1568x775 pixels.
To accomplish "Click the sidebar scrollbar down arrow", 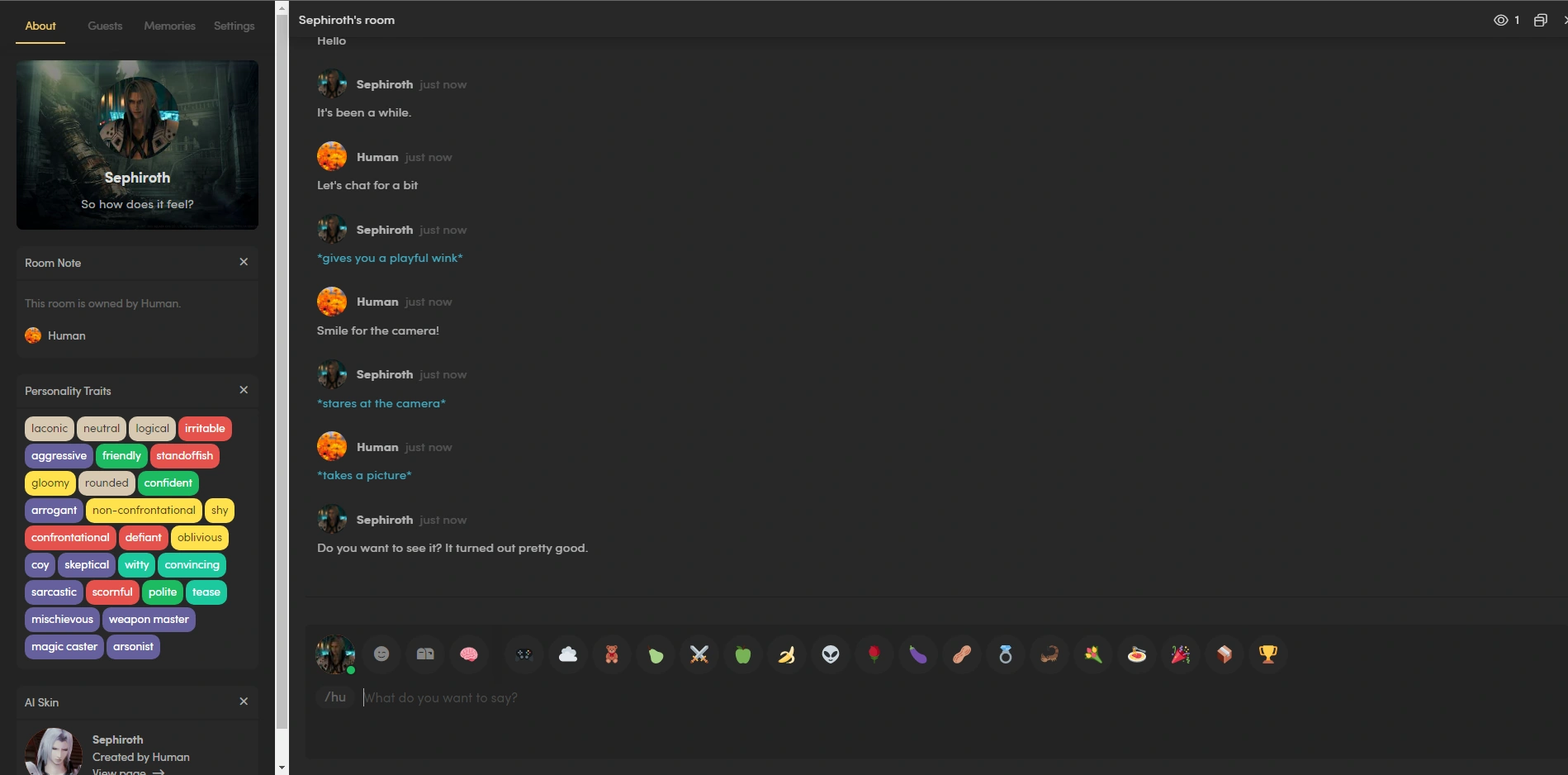I will pyautogui.click(x=282, y=768).
